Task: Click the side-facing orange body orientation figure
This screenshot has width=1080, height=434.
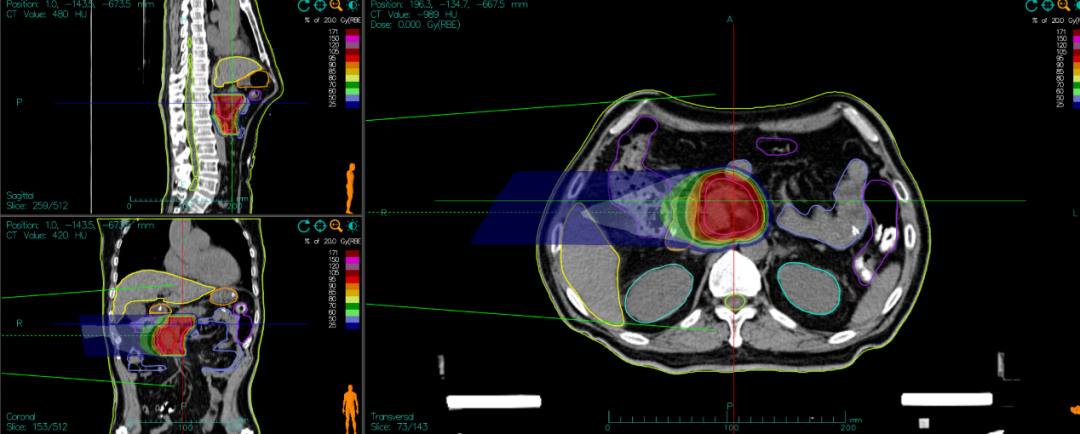Action: click(x=351, y=187)
